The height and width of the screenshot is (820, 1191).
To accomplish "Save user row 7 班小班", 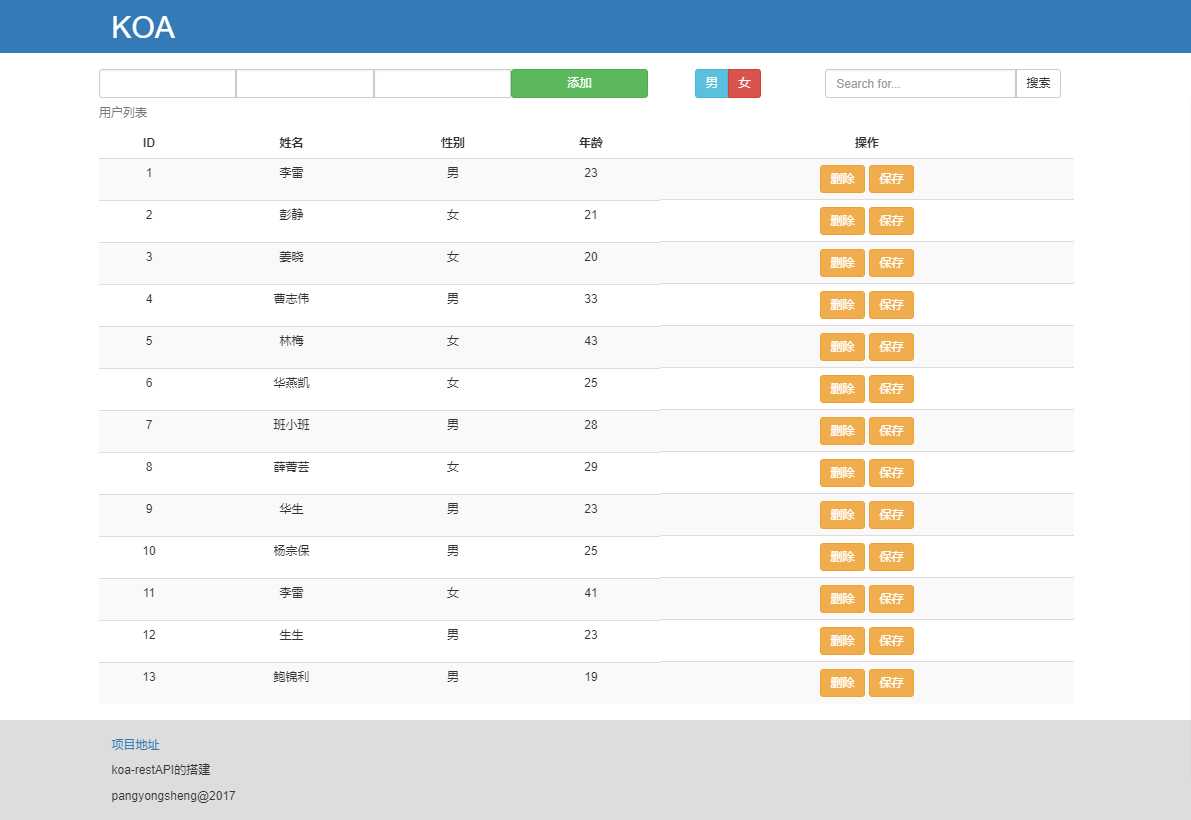I will 891,431.
